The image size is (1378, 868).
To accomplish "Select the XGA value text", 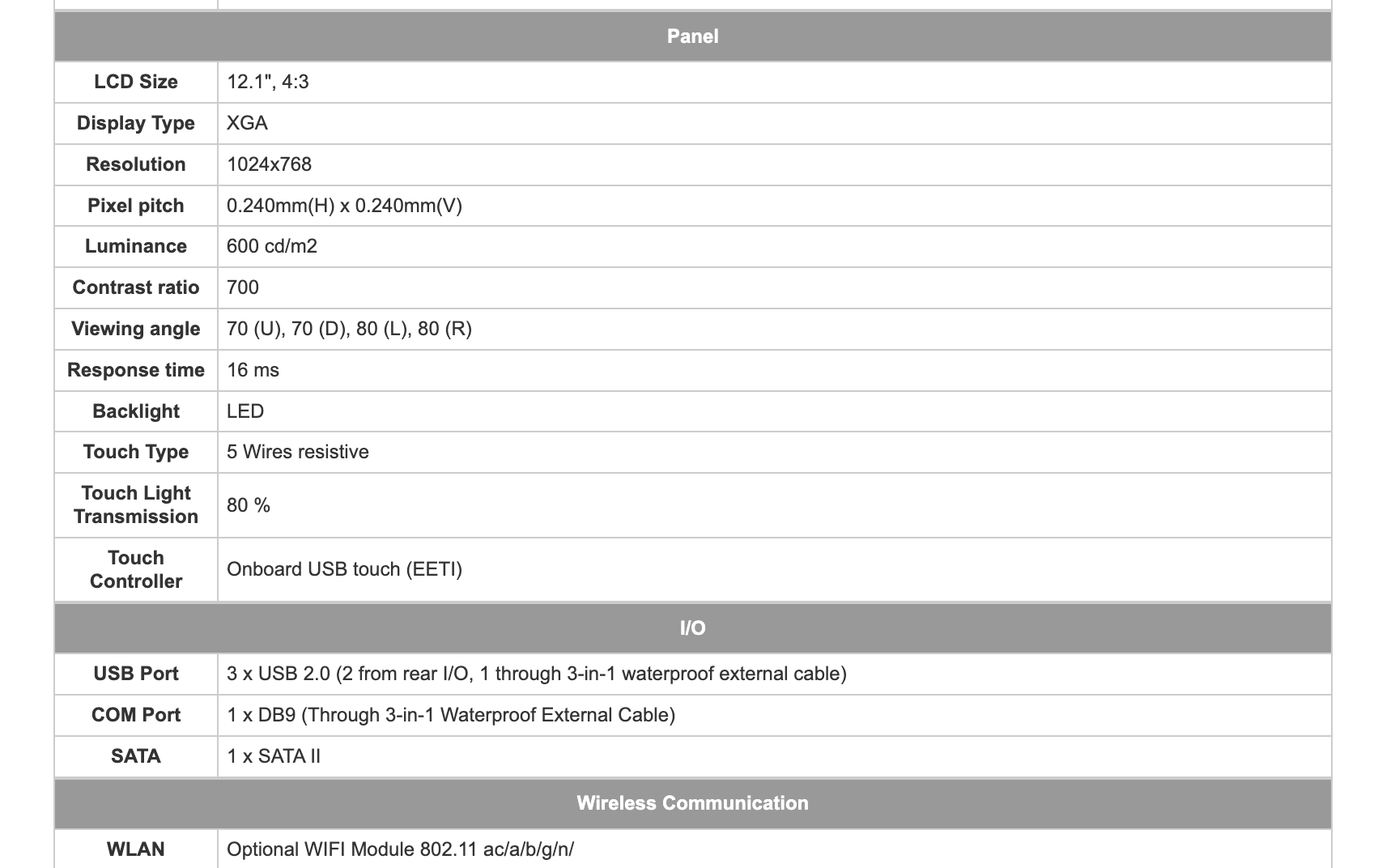I will point(247,123).
